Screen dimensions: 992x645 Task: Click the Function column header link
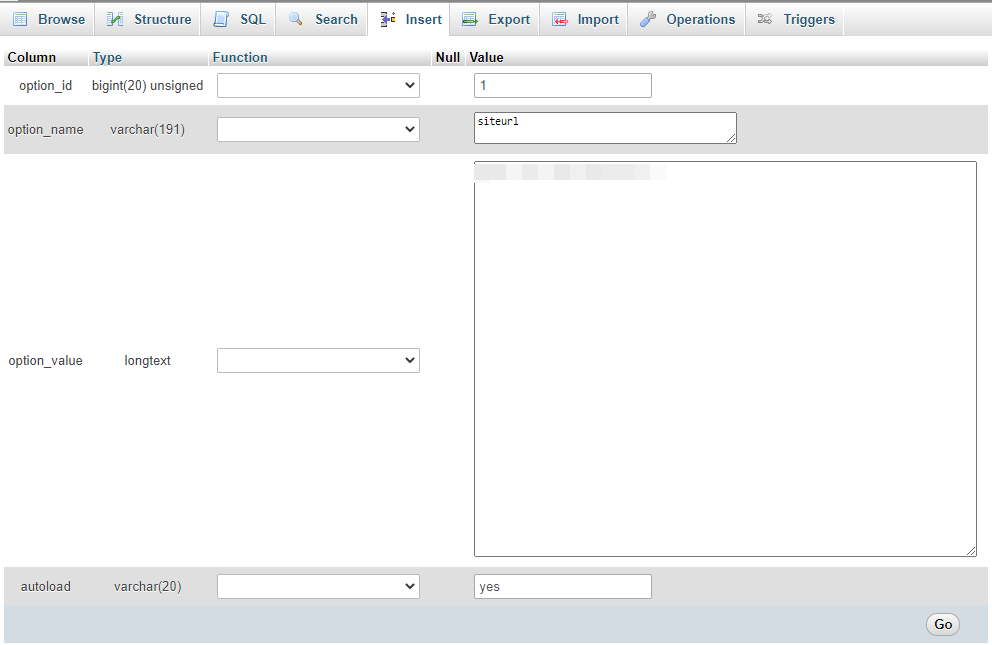[240, 57]
